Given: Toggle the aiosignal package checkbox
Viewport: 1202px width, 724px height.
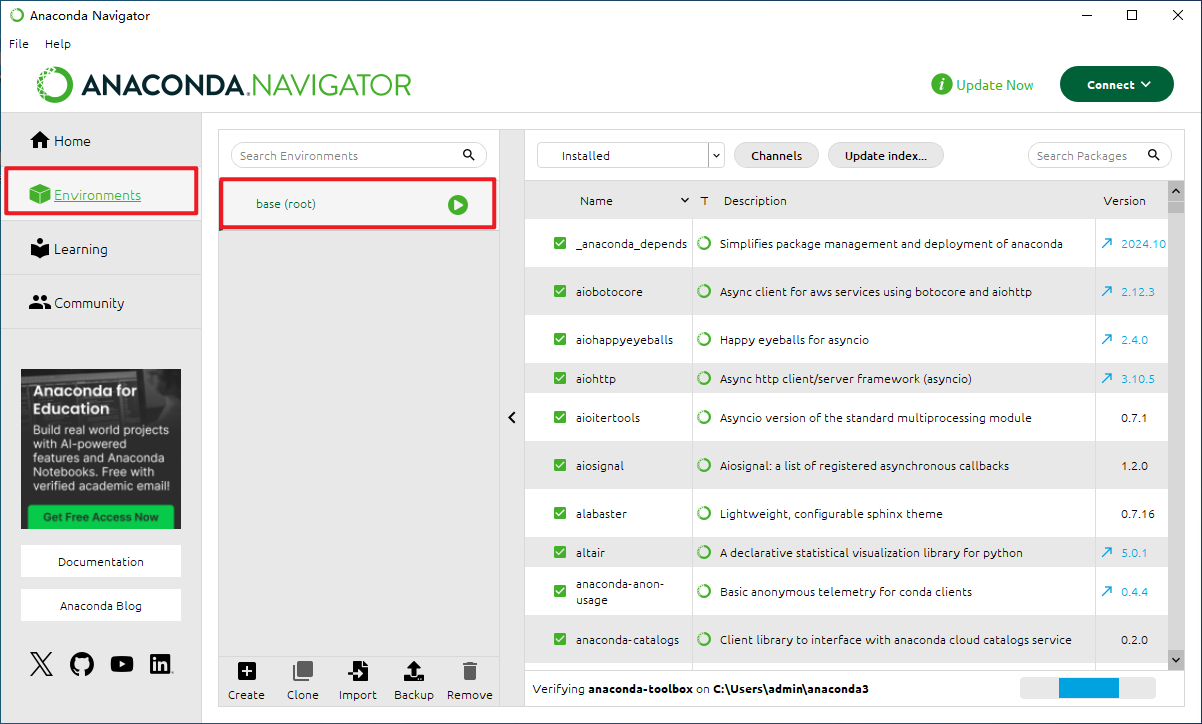Looking at the screenshot, I should pyautogui.click(x=560, y=466).
